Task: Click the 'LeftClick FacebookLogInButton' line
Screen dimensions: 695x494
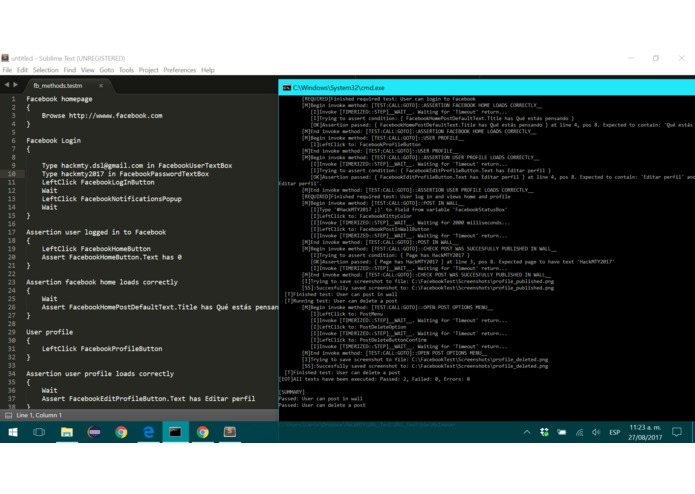Action: (98, 182)
